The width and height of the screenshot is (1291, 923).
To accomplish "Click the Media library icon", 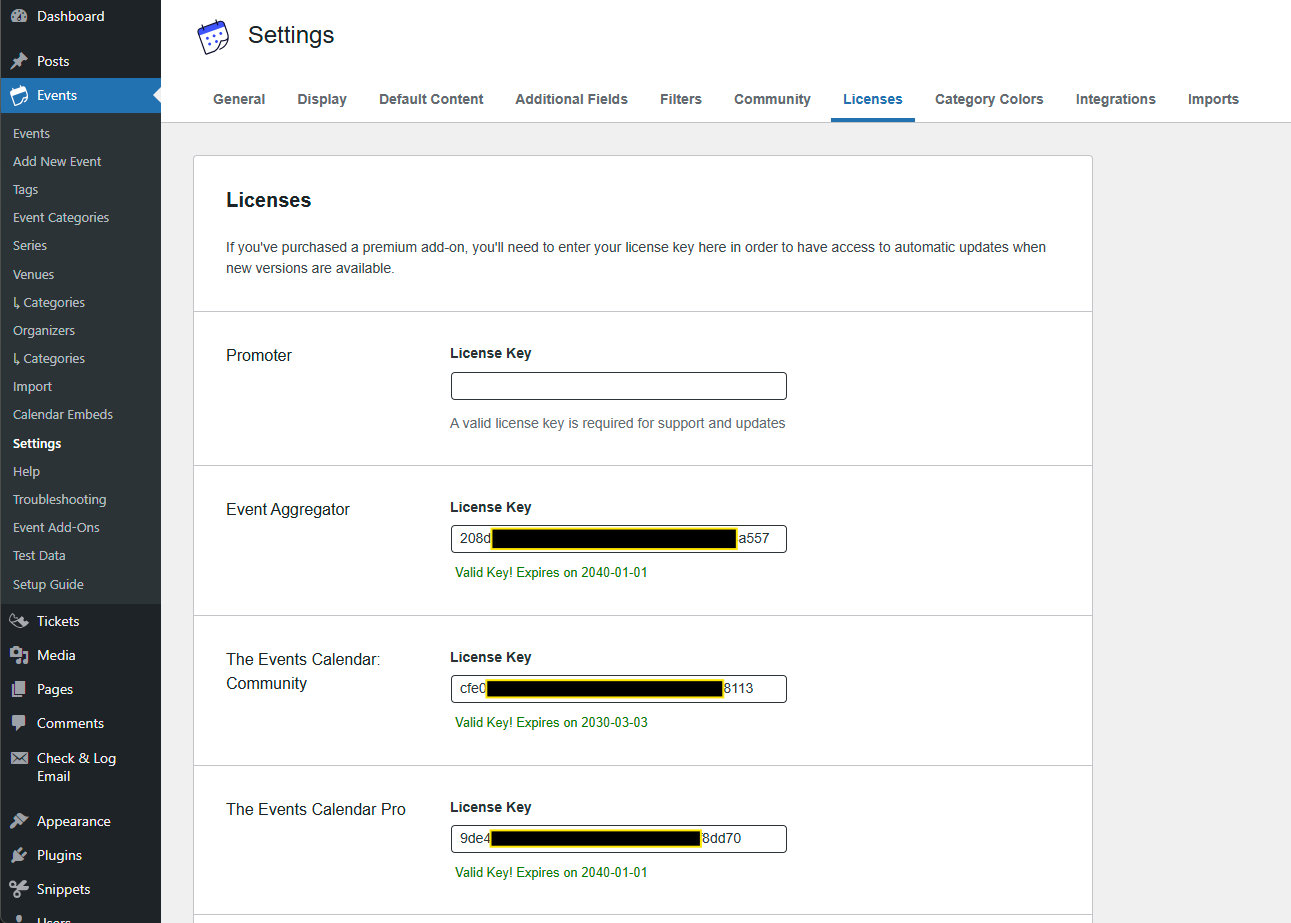I will coord(19,655).
